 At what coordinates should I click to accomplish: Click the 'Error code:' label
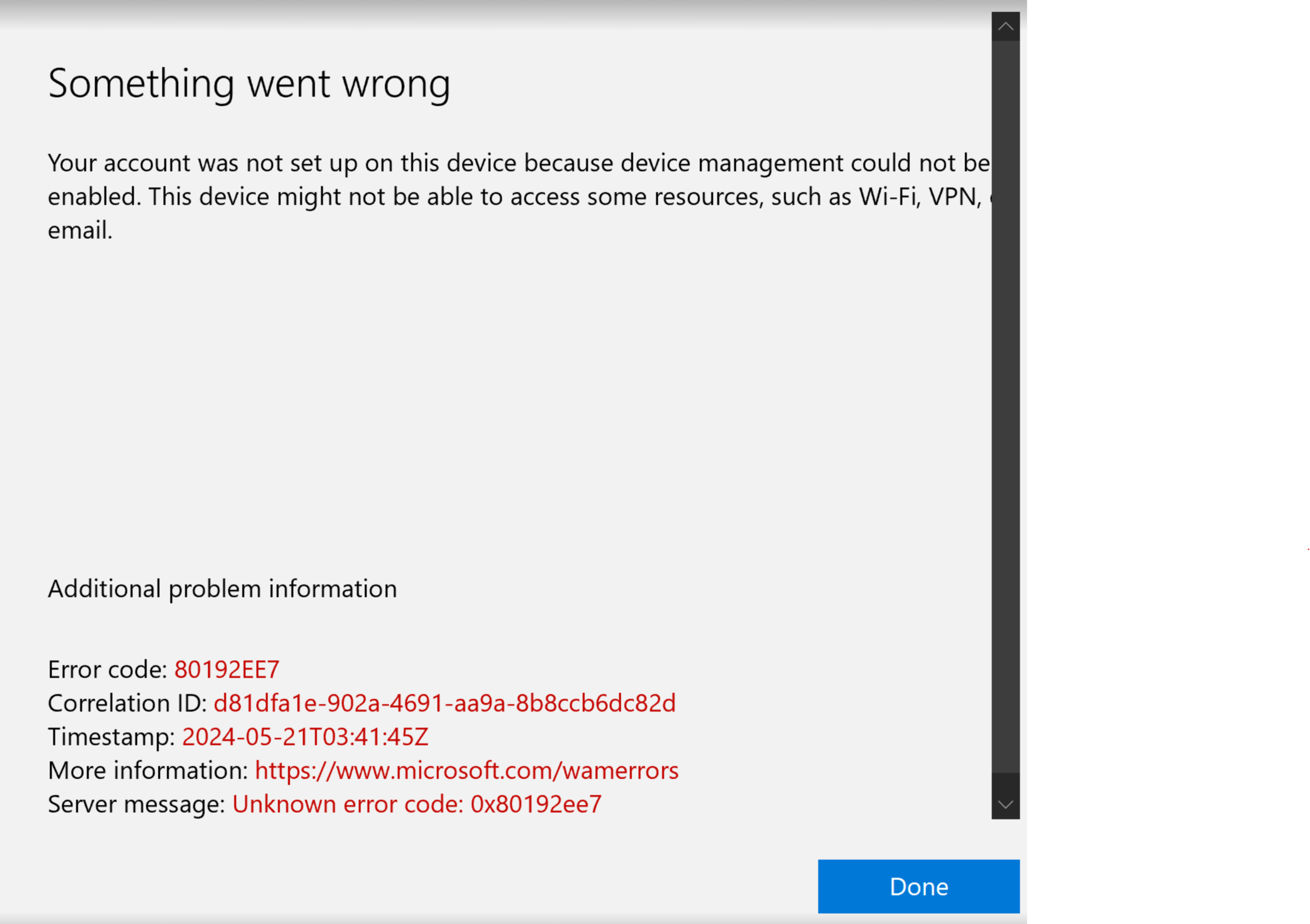click(107, 670)
